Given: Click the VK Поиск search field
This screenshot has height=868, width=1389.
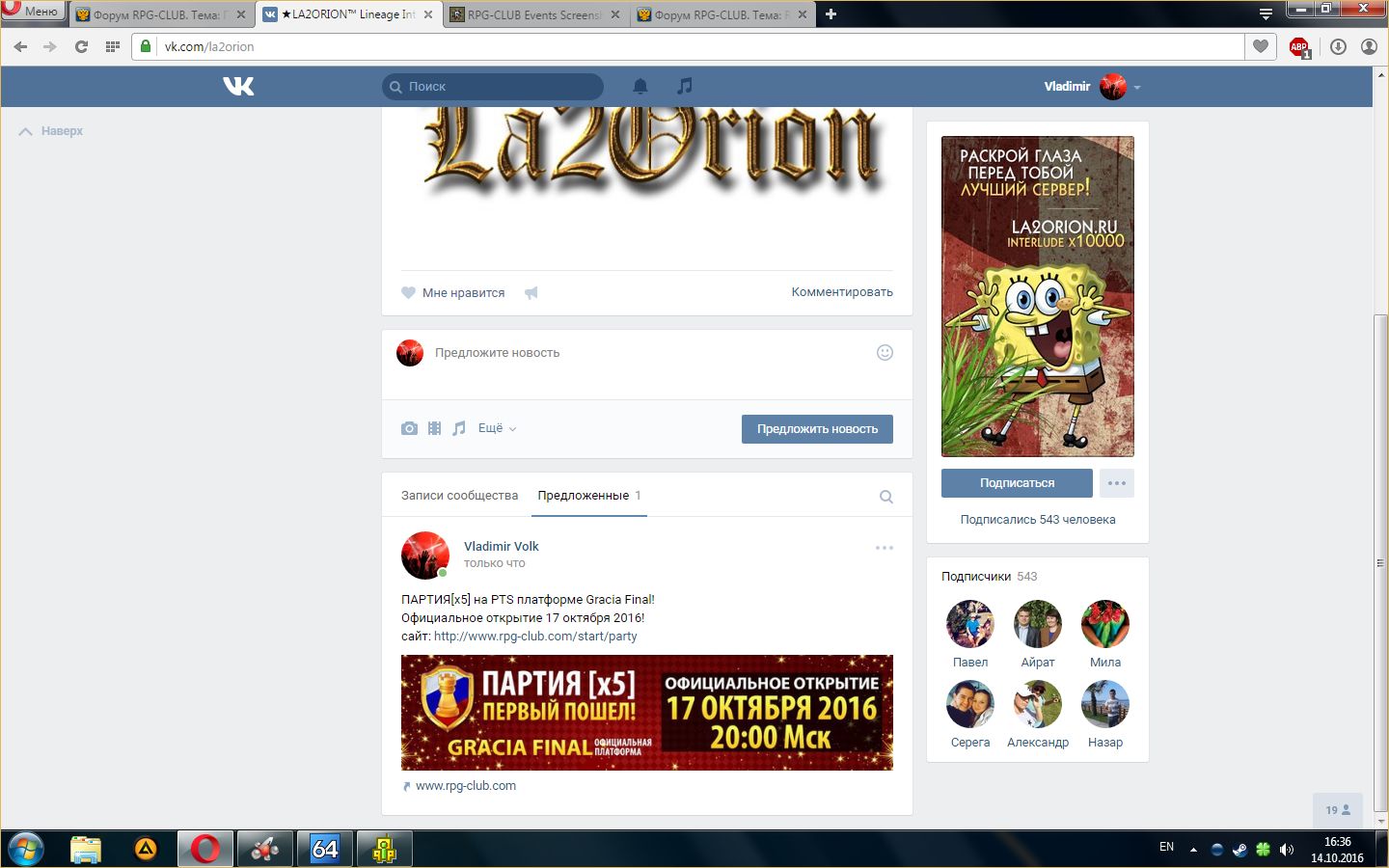Looking at the screenshot, I should tap(493, 87).
